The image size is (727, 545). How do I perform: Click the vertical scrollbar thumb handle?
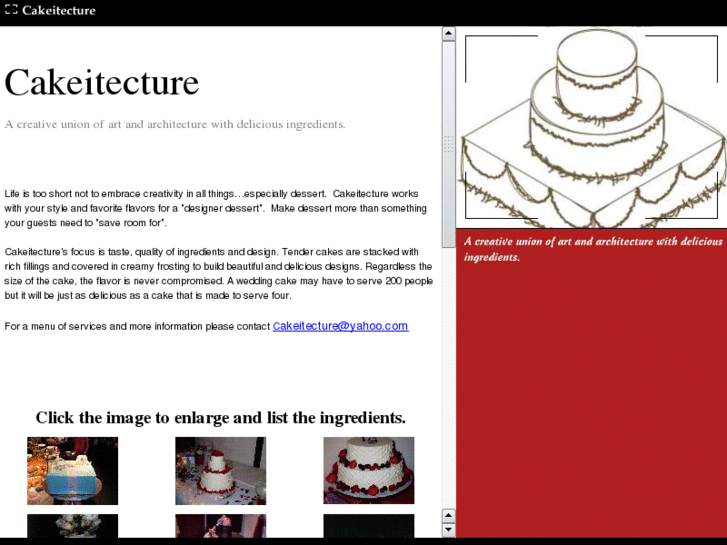tap(449, 144)
